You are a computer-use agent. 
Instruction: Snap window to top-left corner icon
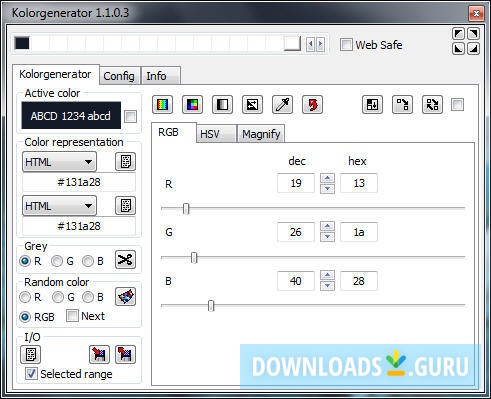coord(459,34)
